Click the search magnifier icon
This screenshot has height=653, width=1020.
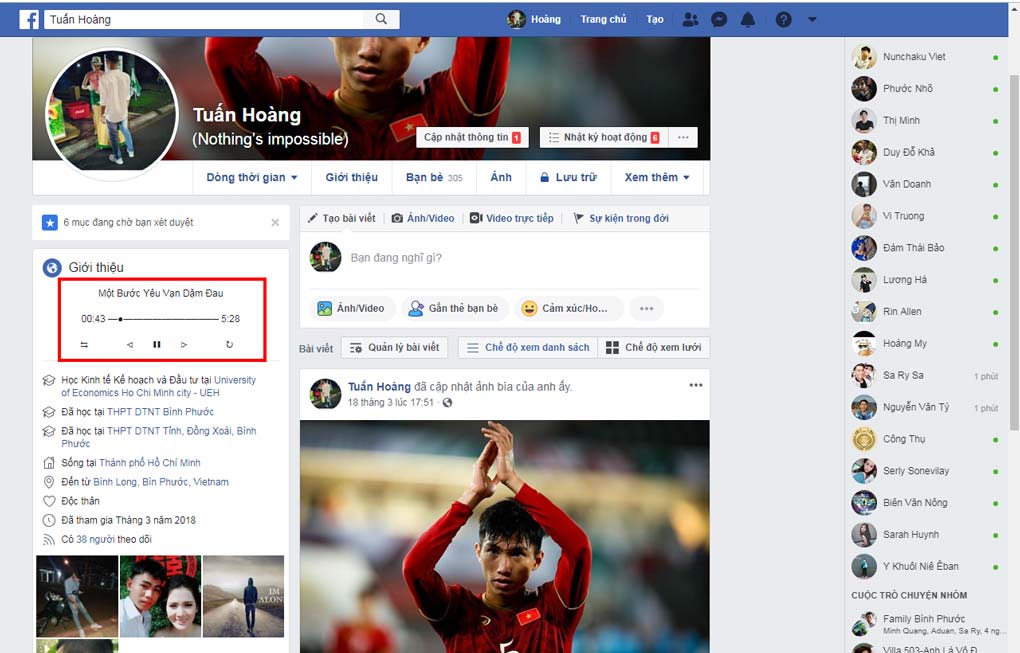point(381,18)
